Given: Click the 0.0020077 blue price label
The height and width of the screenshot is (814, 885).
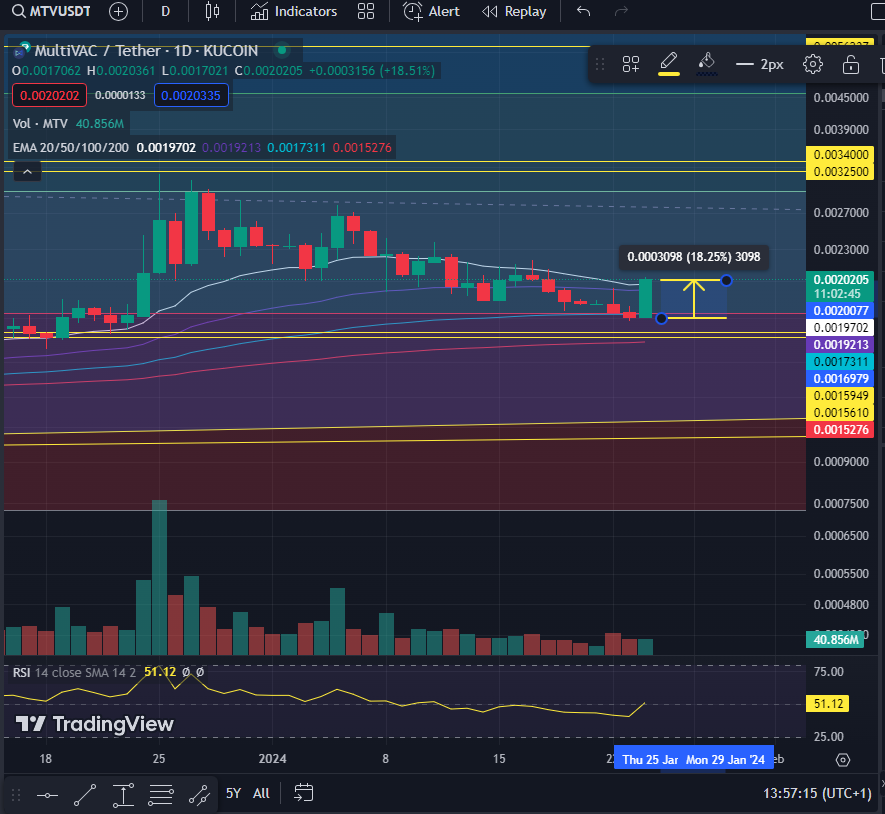Looking at the screenshot, I should click(840, 310).
